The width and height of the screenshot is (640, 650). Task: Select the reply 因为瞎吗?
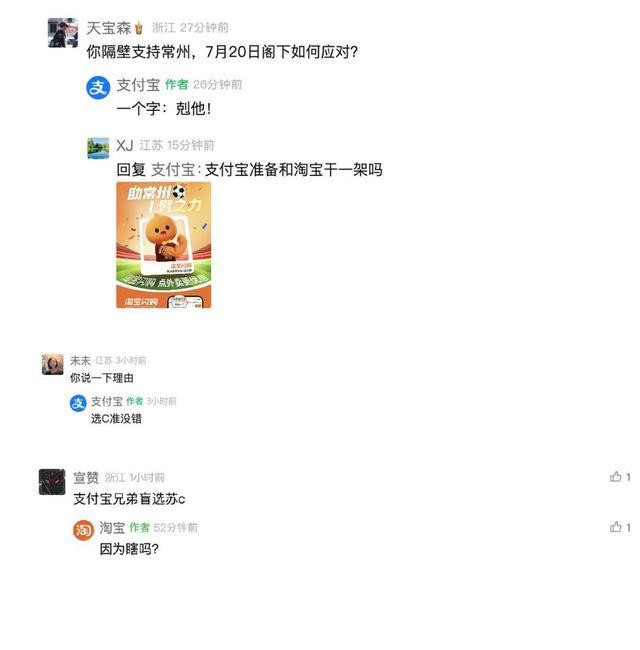129,549
